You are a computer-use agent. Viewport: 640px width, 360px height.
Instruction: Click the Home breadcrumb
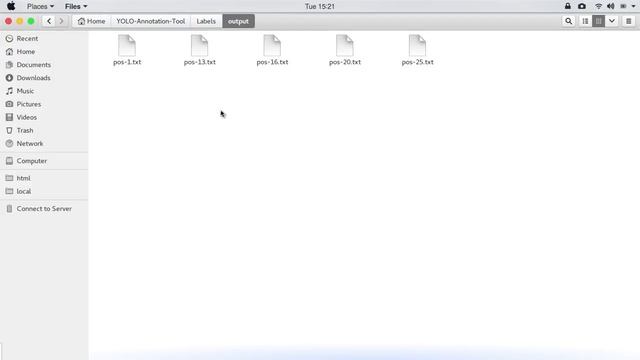[x=92, y=21]
